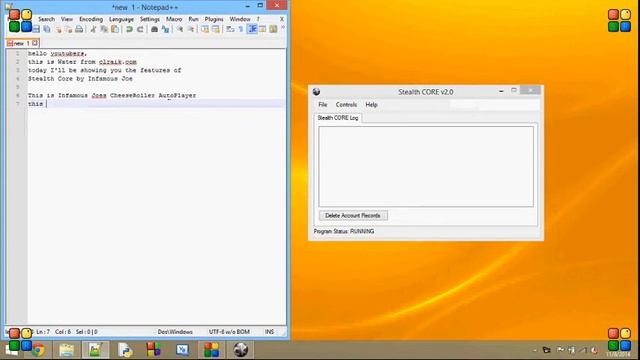The height and width of the screenshot is (360, 640).
Task: Open the Help menu in Stealth CORE
Action: tap(371, 105)
